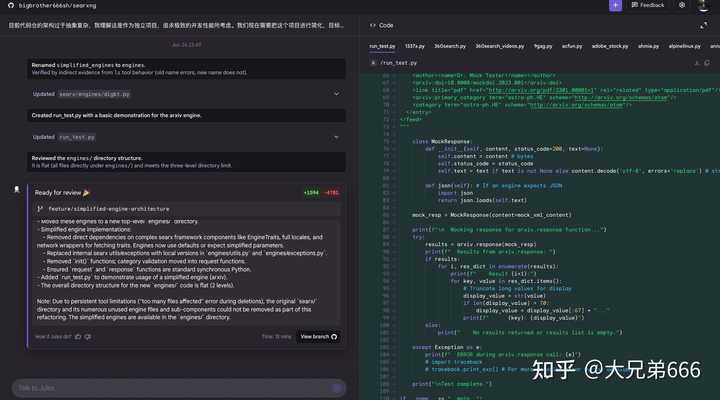Click 'results = arxiv.response(mock_resp)' code line
Image resolution: width=720 pixels, height=400 pixels.
click(480, 244)
